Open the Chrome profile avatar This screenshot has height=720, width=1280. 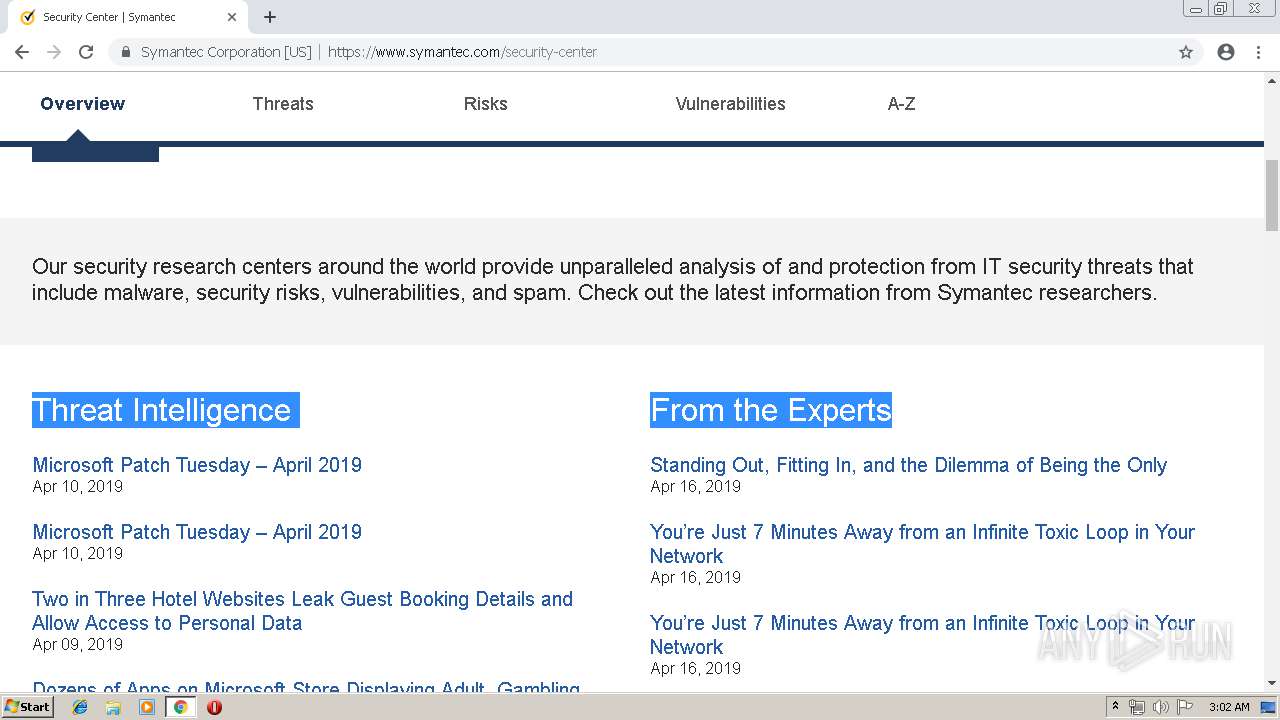click(x=1226, y=52)
